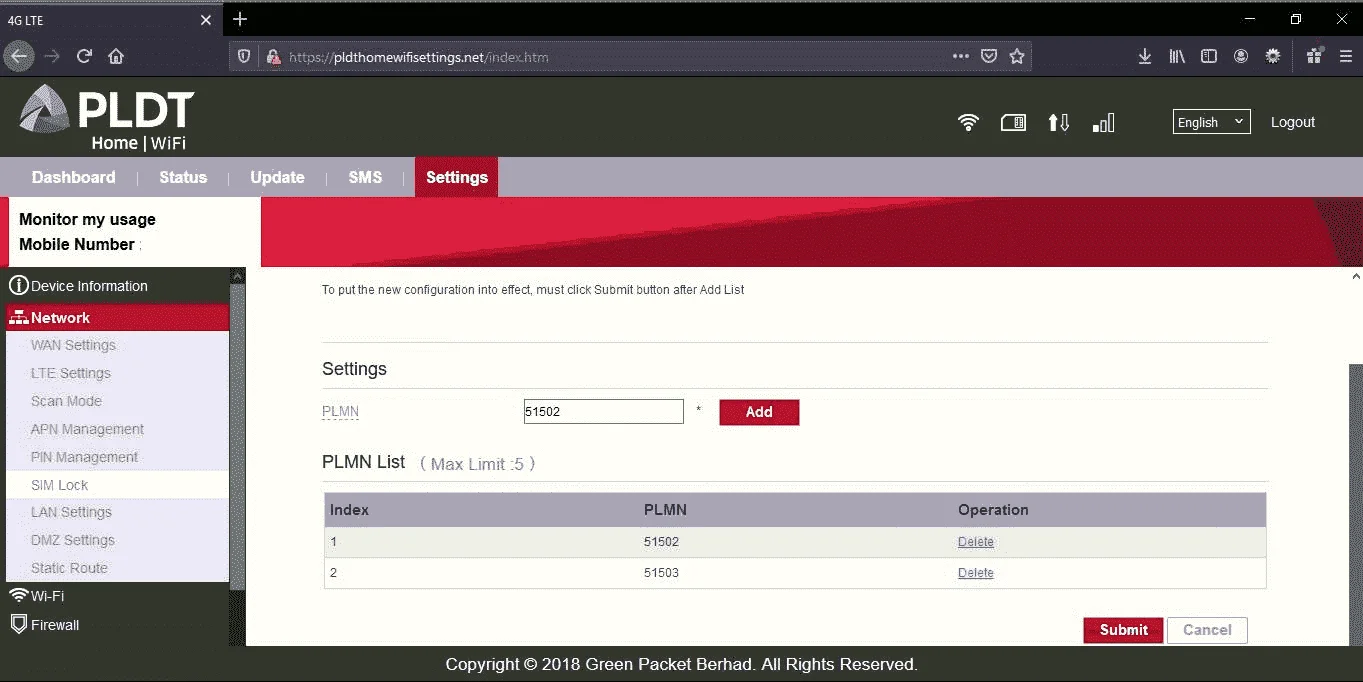The width and height of the screenshot is (1363, 682).
Task: Click the main content vertical scrollbar thumb
Action: (1356, 503)
